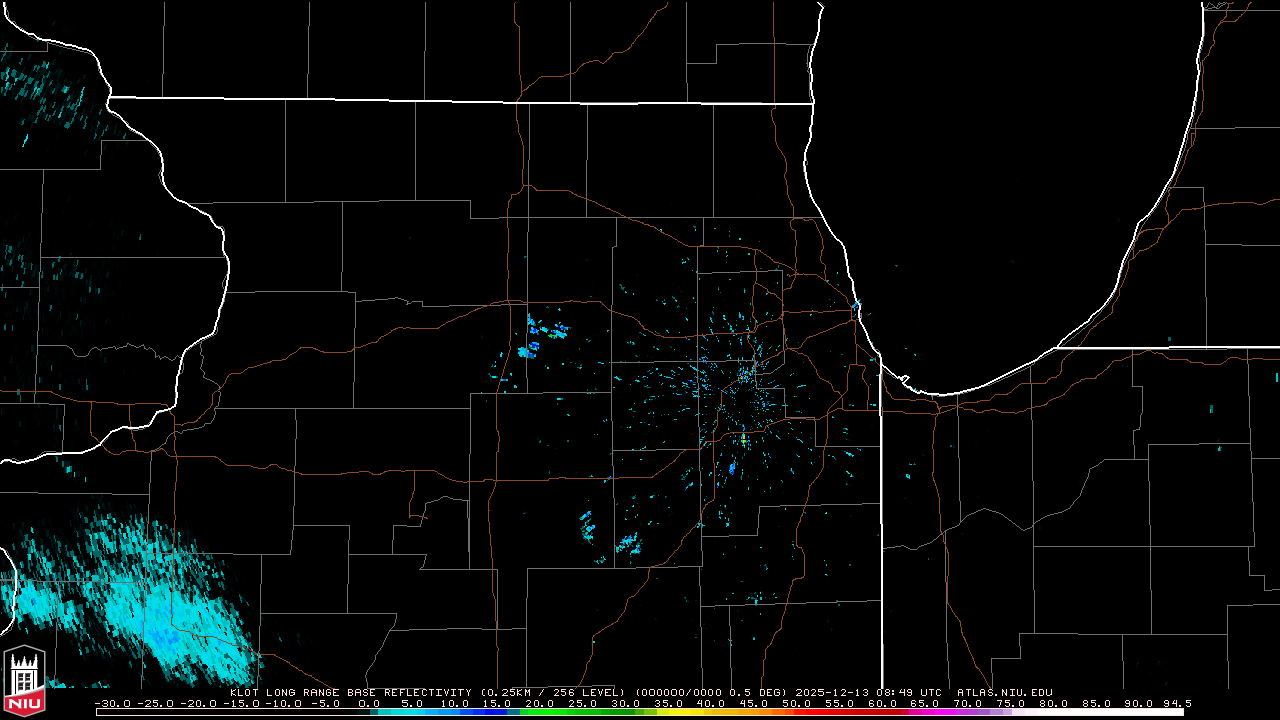Viewport: 1280px width, 720px height.
Task: Click the cyan echo patches south-southwest of radar
Action: coord(610,535)
